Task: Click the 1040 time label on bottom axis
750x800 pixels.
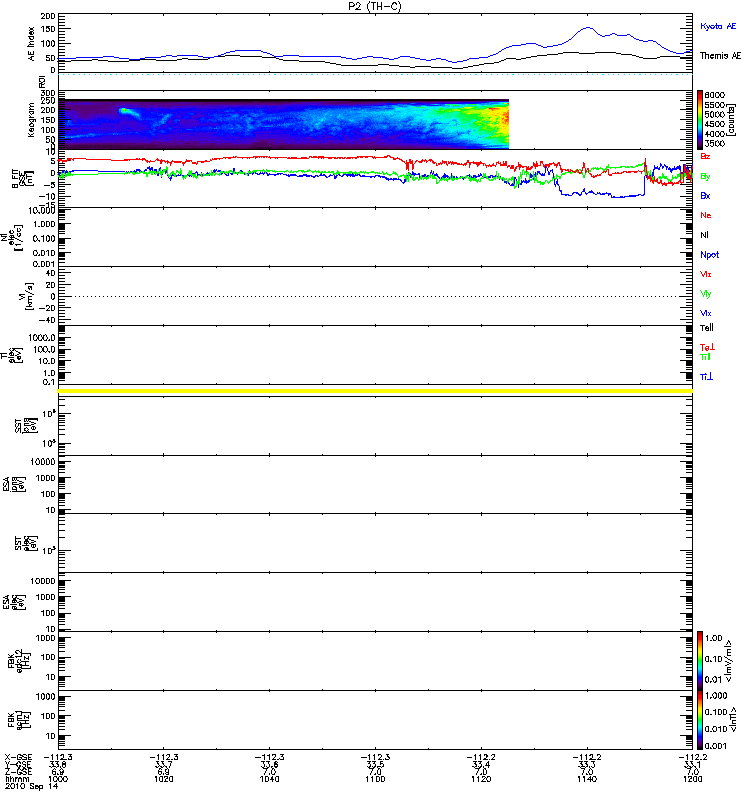Action: [269, 779]
